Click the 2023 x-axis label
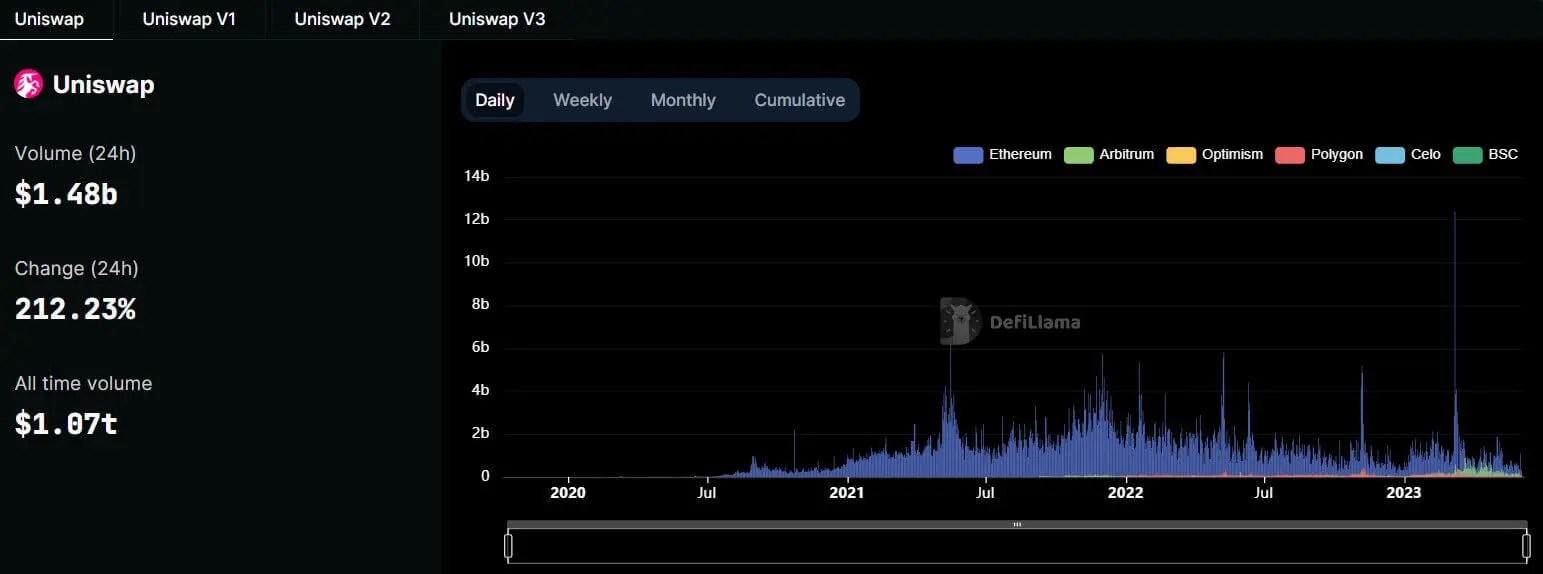 (x=1403, y=492)
